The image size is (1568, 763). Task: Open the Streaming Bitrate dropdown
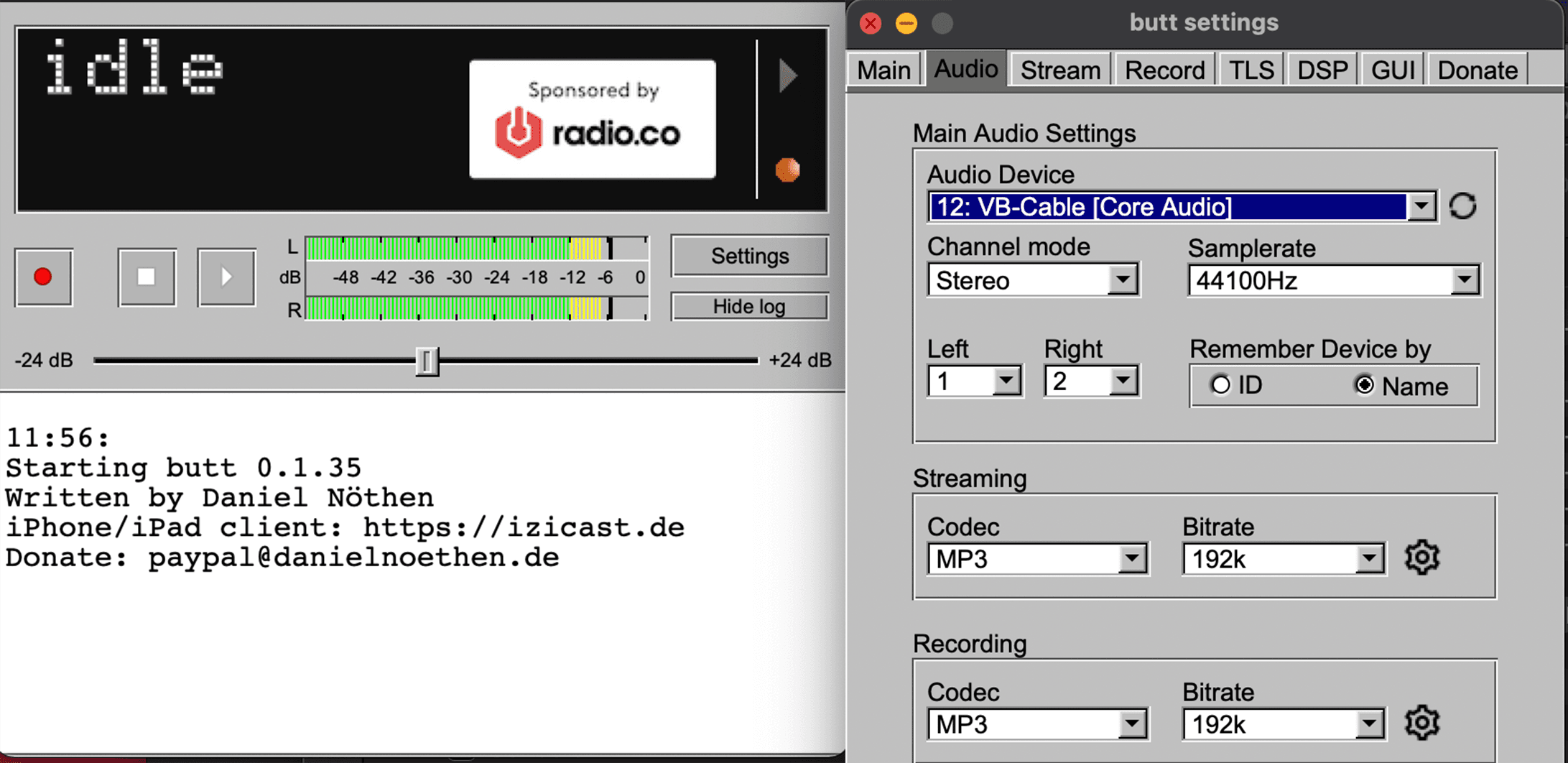click(x=1368, y=558)
